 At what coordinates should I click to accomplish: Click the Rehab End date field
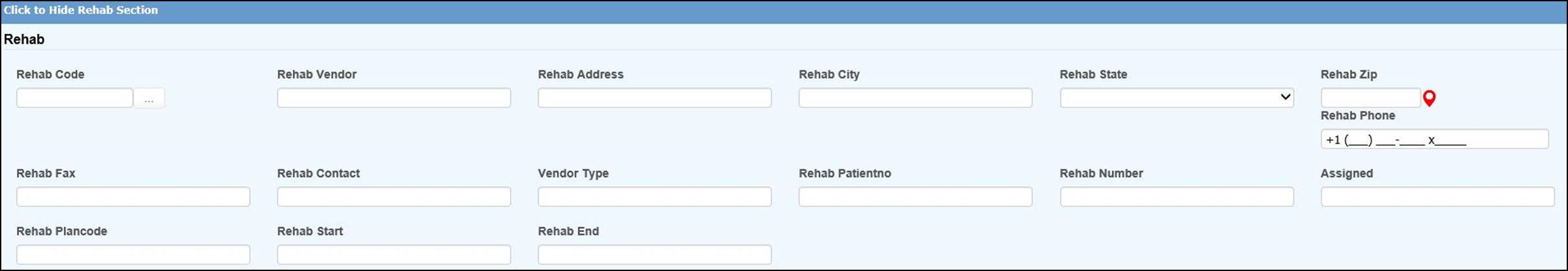(x=654, y=254)
